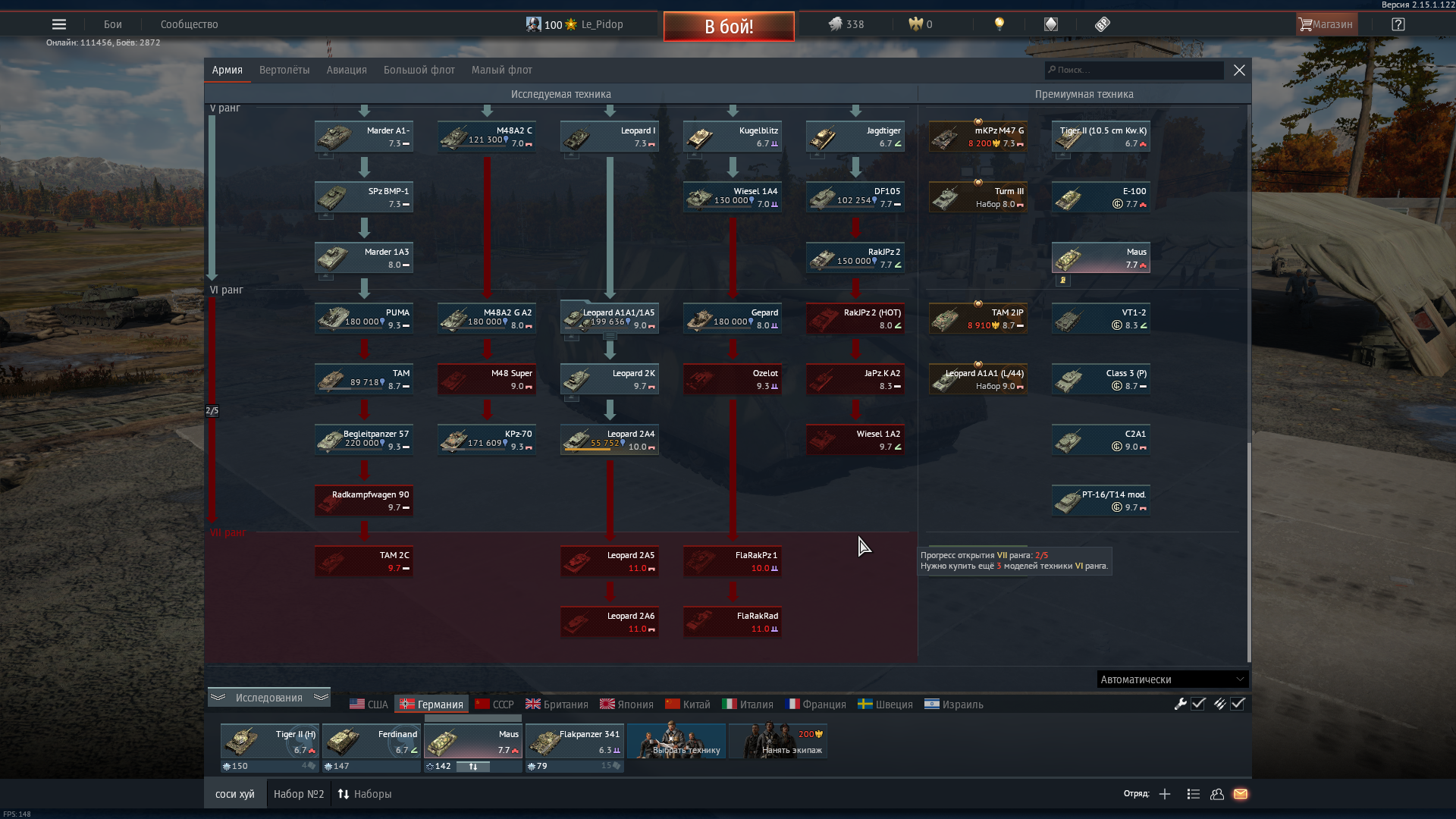Select the Flakpanzer 341 crew slot
Screen dimensions: 1456x819
point(575,742)
